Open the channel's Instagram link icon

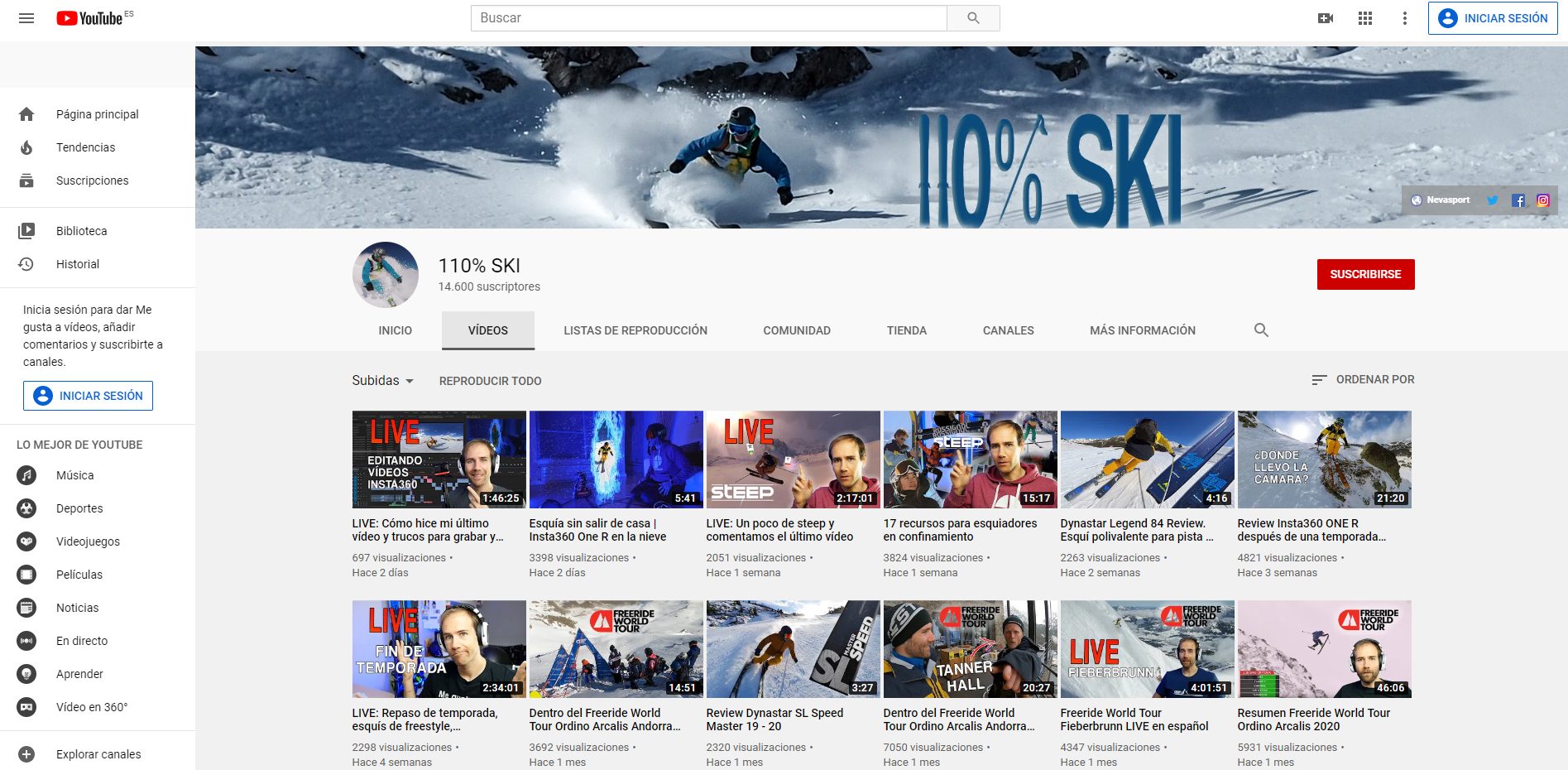point(1543,200)
